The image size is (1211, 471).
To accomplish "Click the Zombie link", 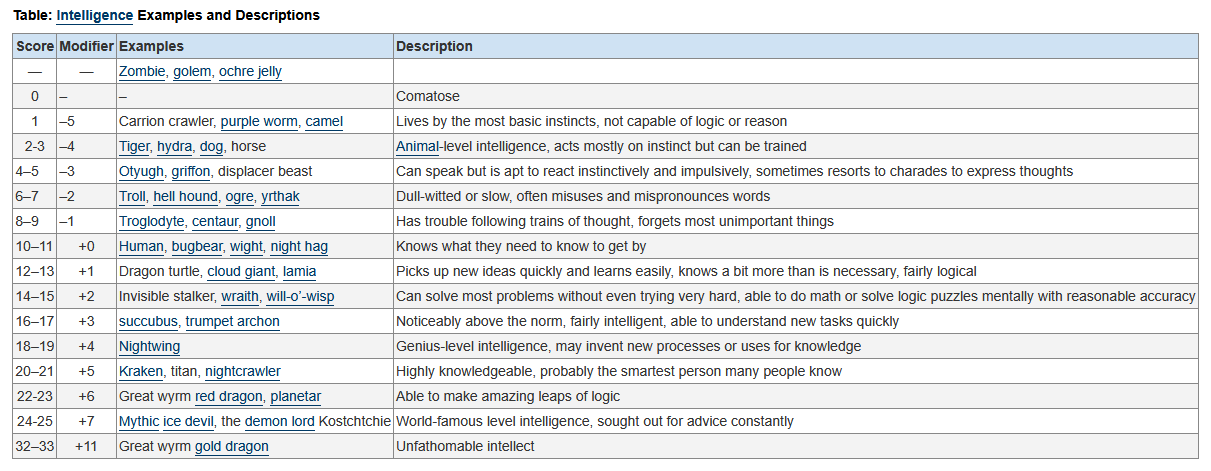I will 142,71.
